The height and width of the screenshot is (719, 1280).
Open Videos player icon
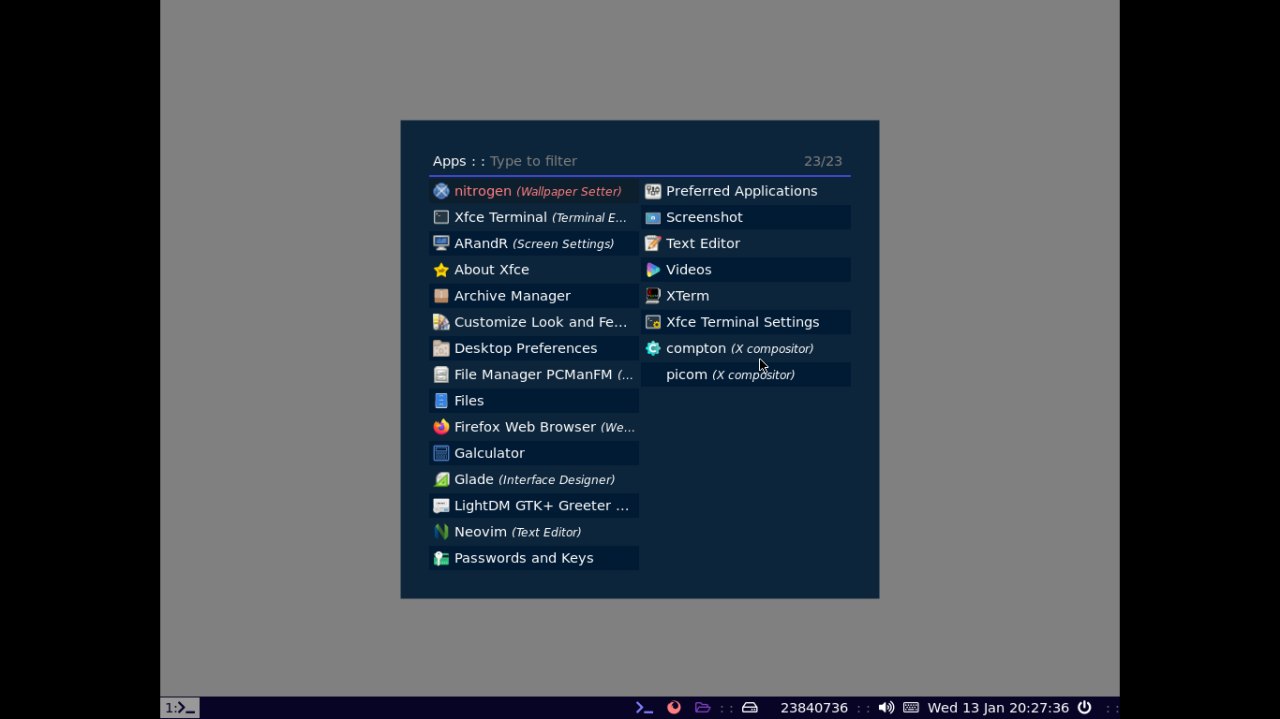(653, 270)
